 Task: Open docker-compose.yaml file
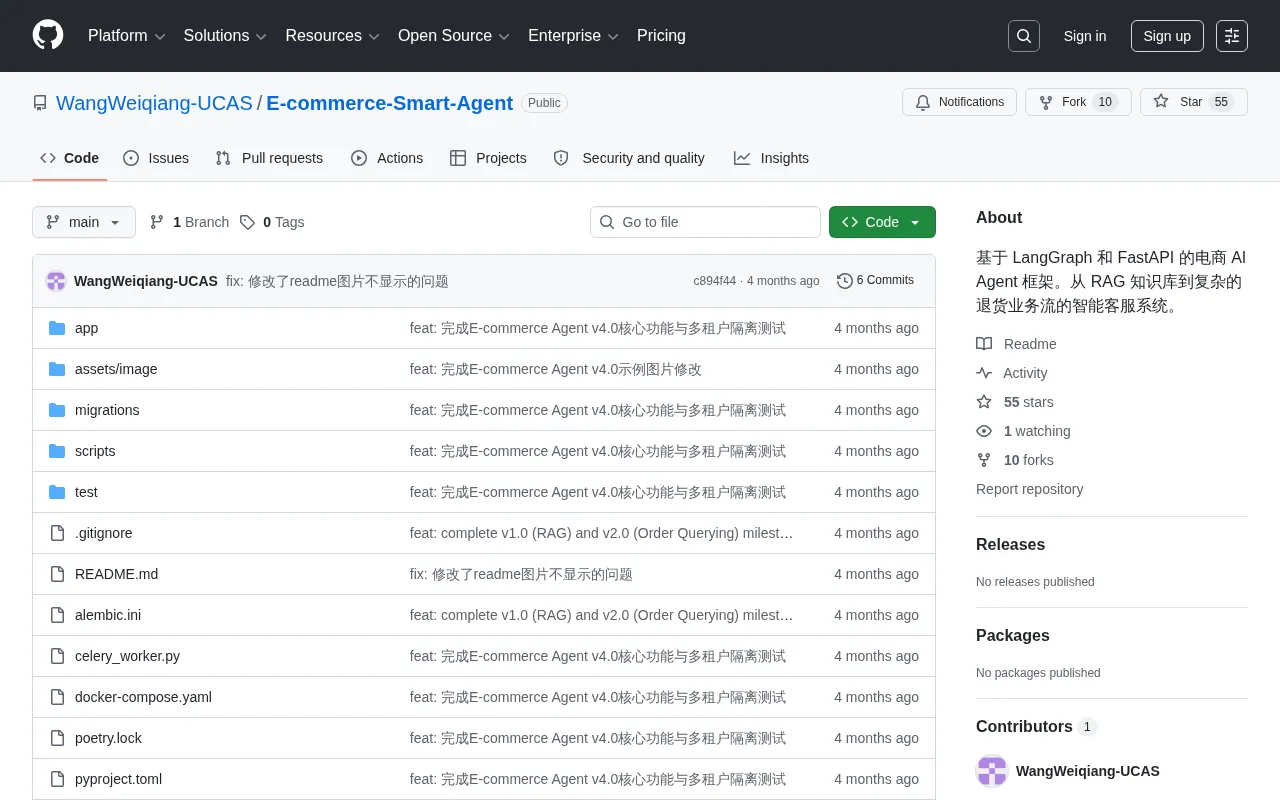click(143, 697)
